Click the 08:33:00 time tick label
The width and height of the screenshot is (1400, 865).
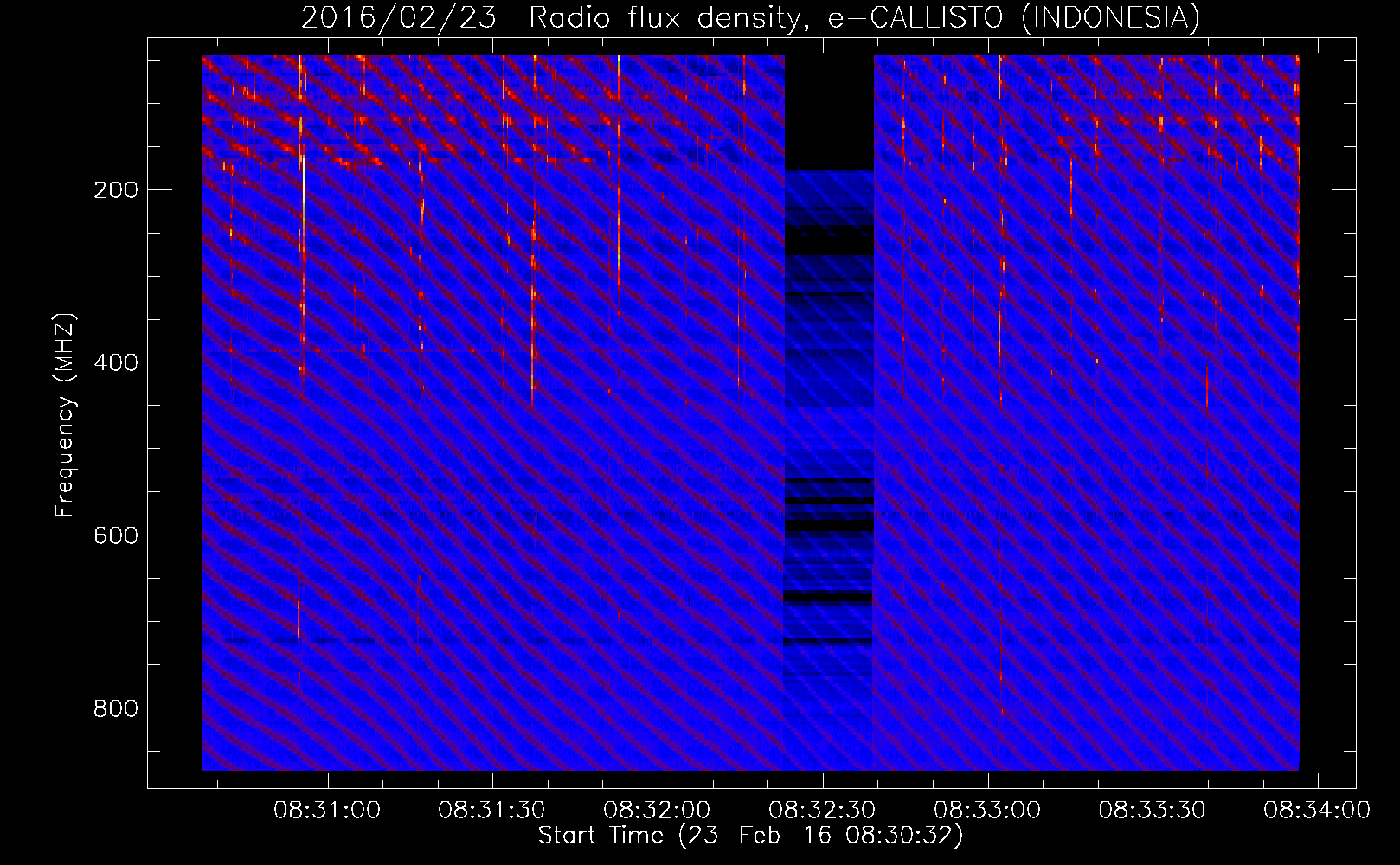click(x=987, y=811)
